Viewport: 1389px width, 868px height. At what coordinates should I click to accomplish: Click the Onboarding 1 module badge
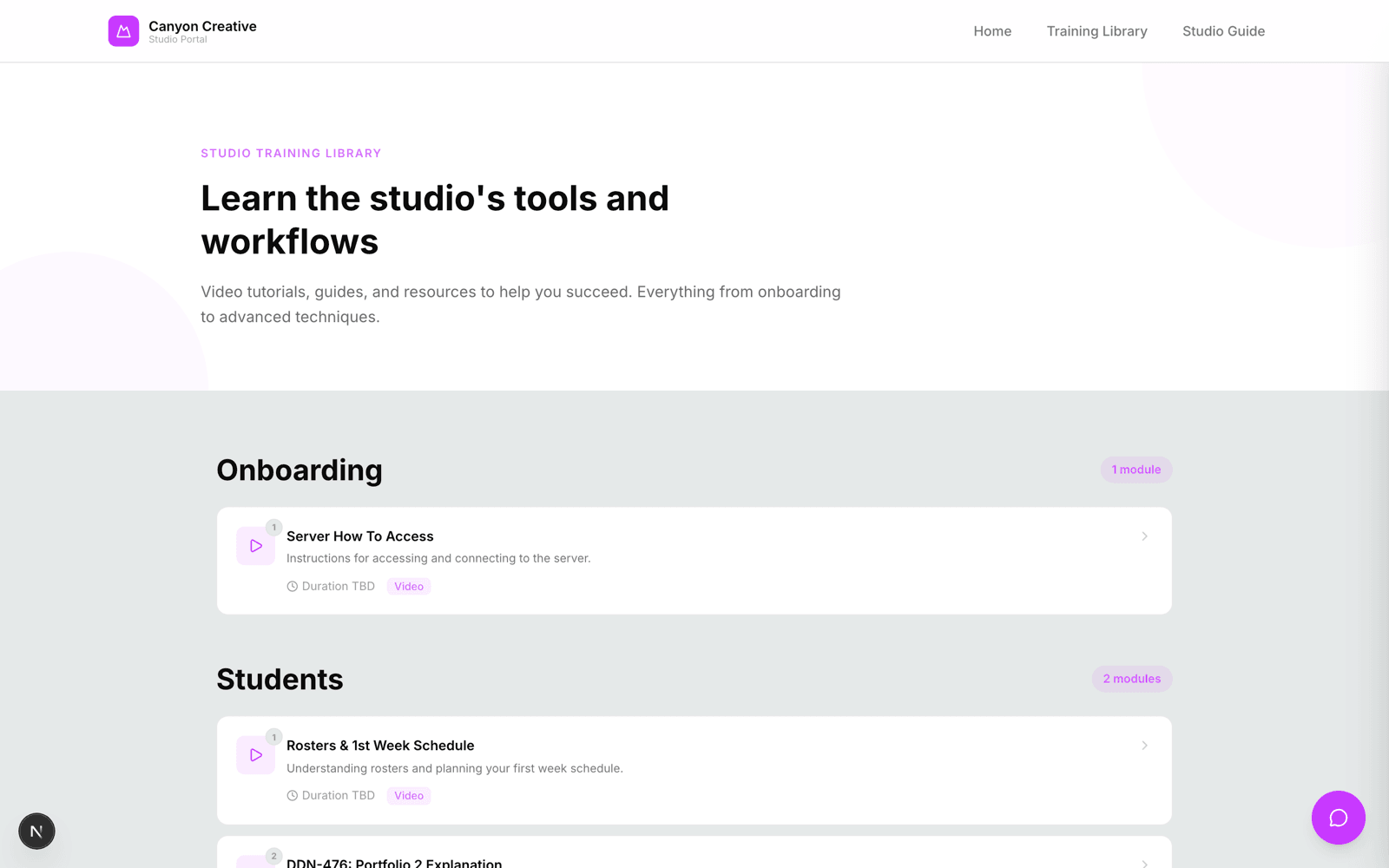[x=1136, y=470]
